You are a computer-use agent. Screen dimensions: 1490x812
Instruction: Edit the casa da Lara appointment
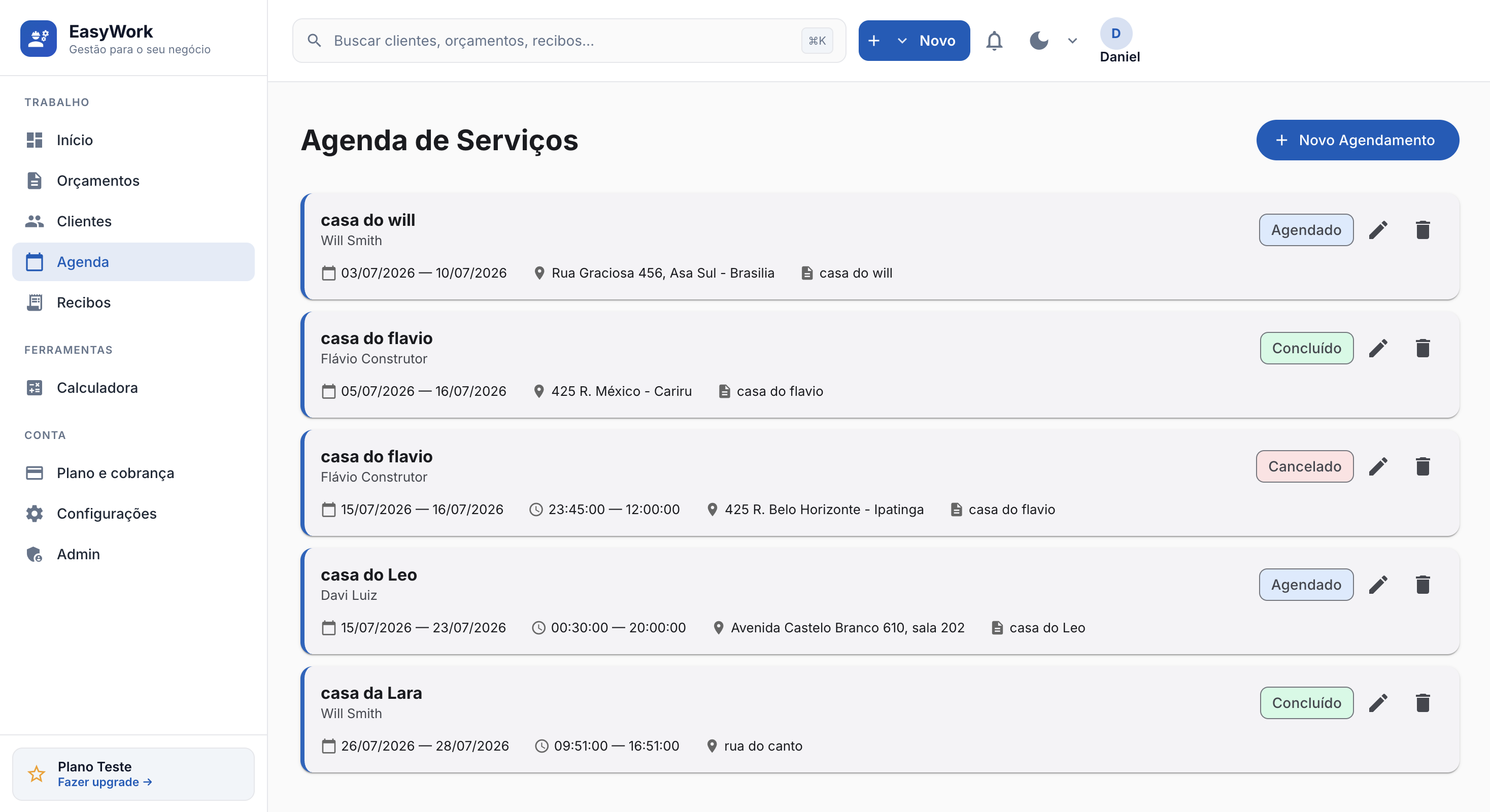pos(1378,703)
